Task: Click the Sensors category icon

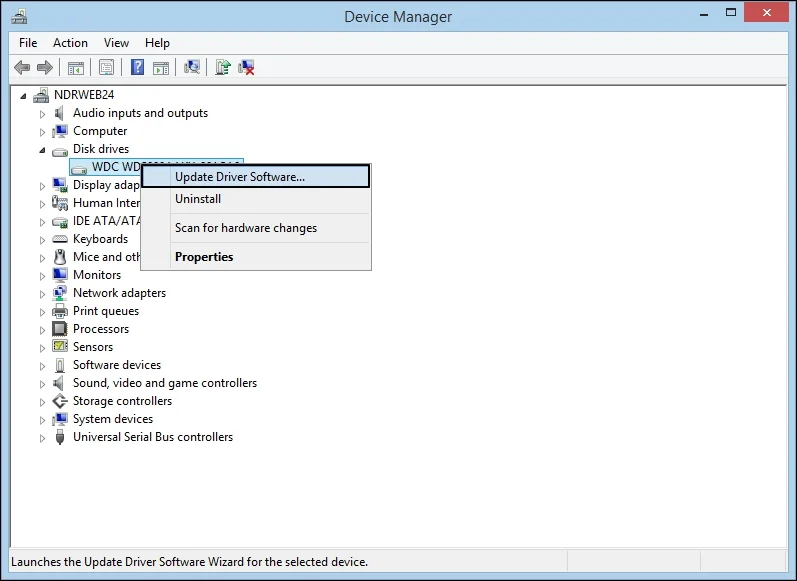Action: (x=59, y=347)
